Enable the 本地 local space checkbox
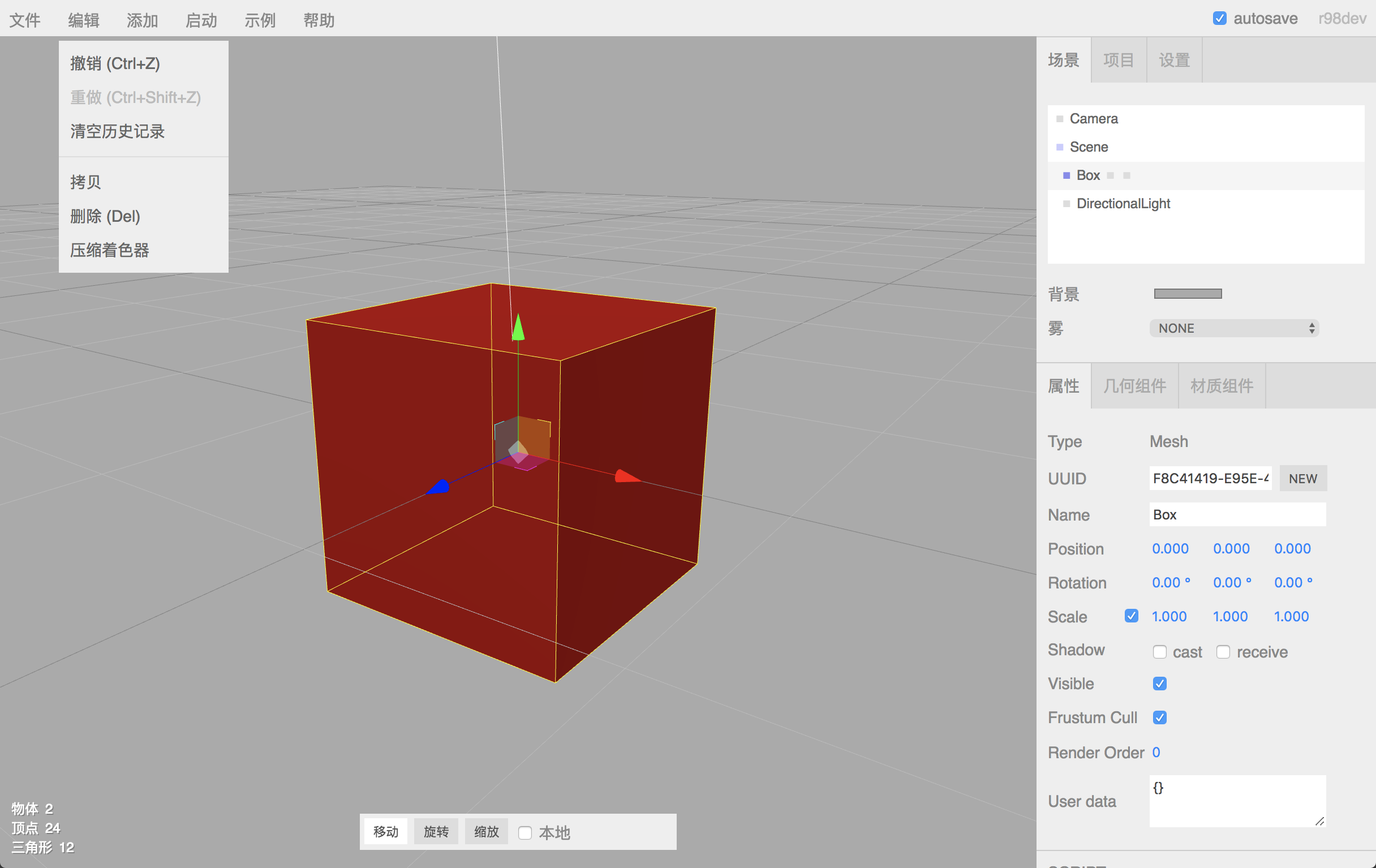Screen dimensions: 1376x868 tap(524, 832)
